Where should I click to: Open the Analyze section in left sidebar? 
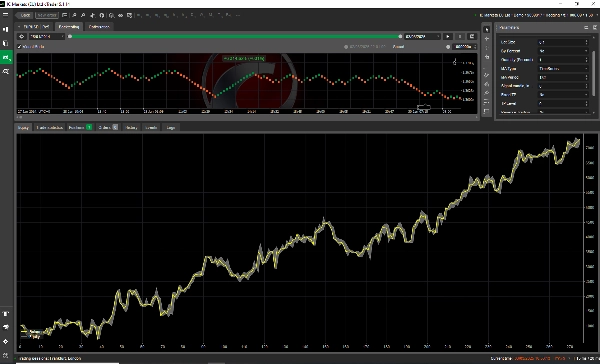[6, 72]
